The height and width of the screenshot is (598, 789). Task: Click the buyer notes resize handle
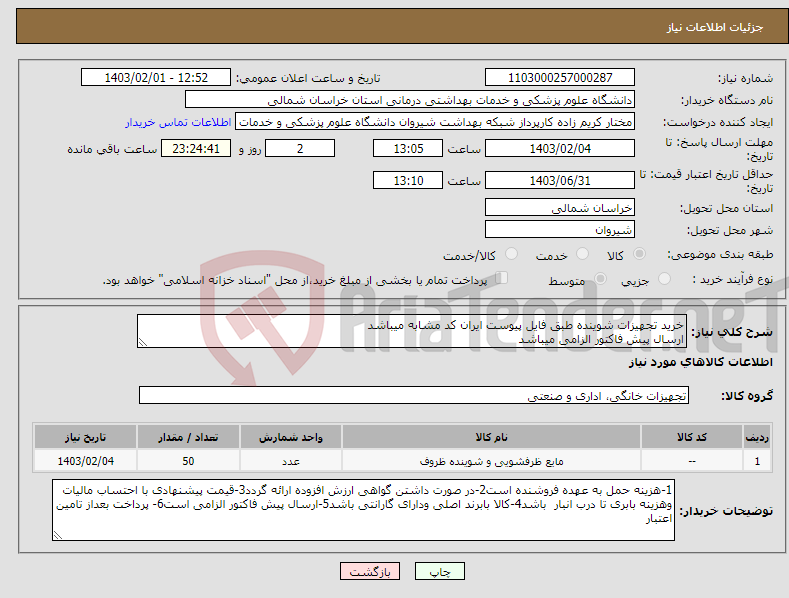coord(58,536)
